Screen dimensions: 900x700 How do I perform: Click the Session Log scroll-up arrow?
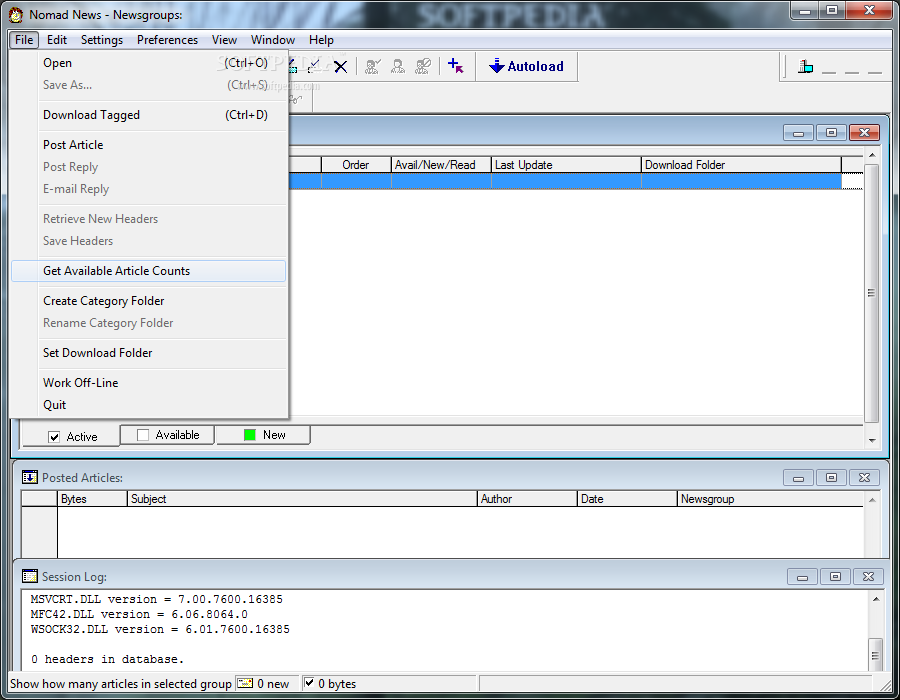pos(875,599)
